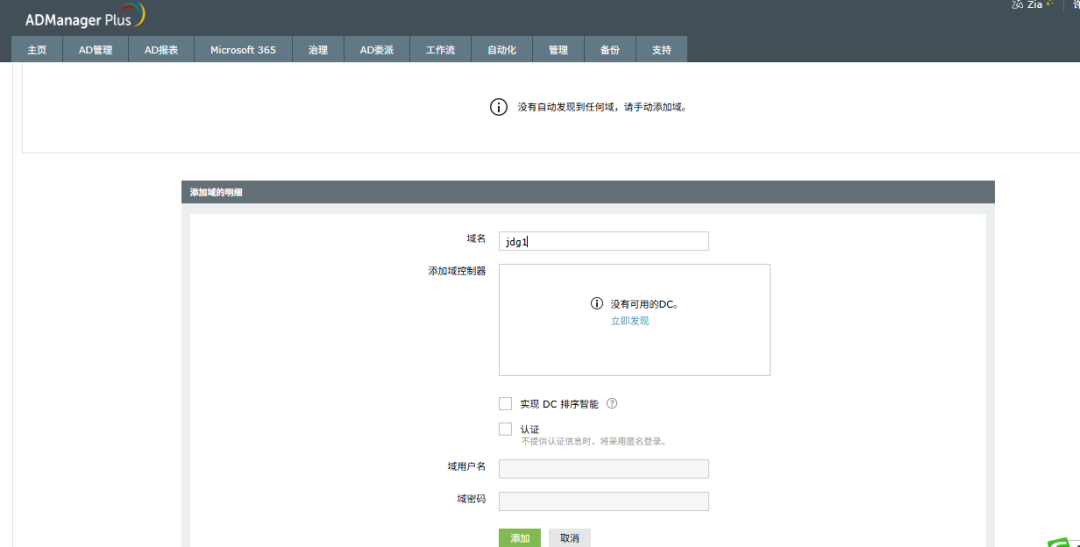The image size is (1080, 547).
Task: Click the 域用户名 input field
Action: pos(604,469)
